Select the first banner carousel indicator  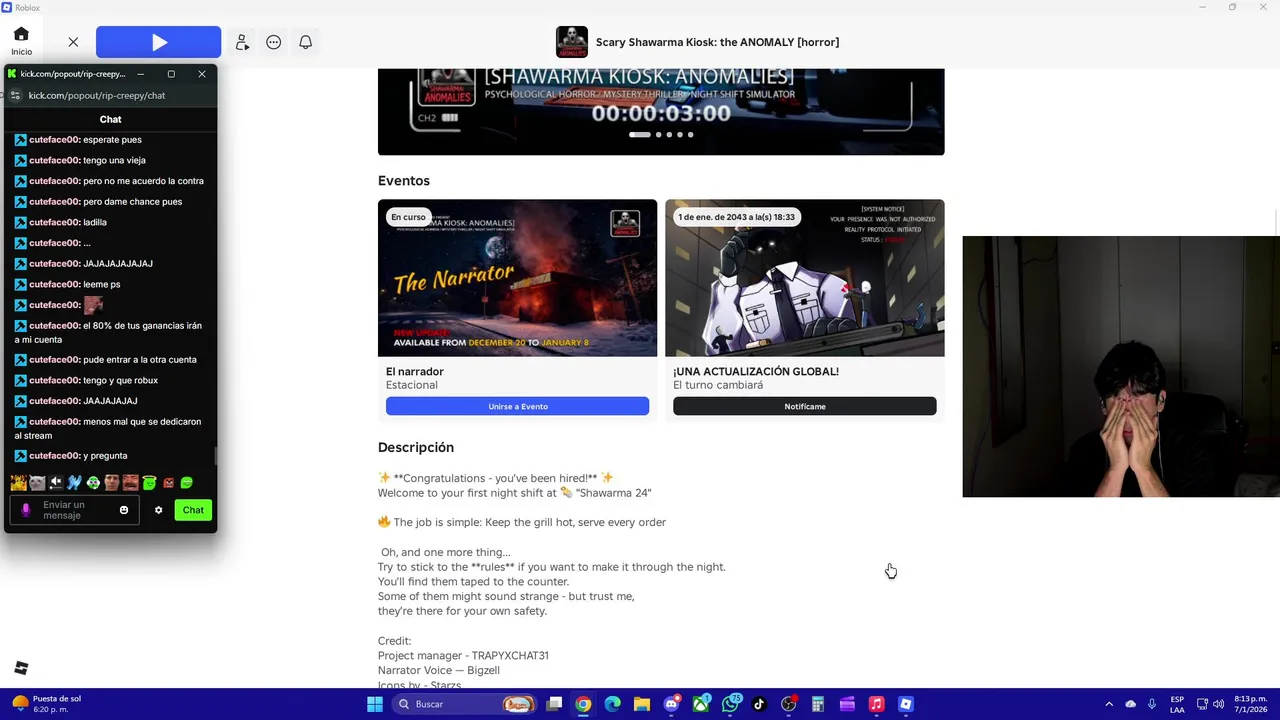point(640,134)
